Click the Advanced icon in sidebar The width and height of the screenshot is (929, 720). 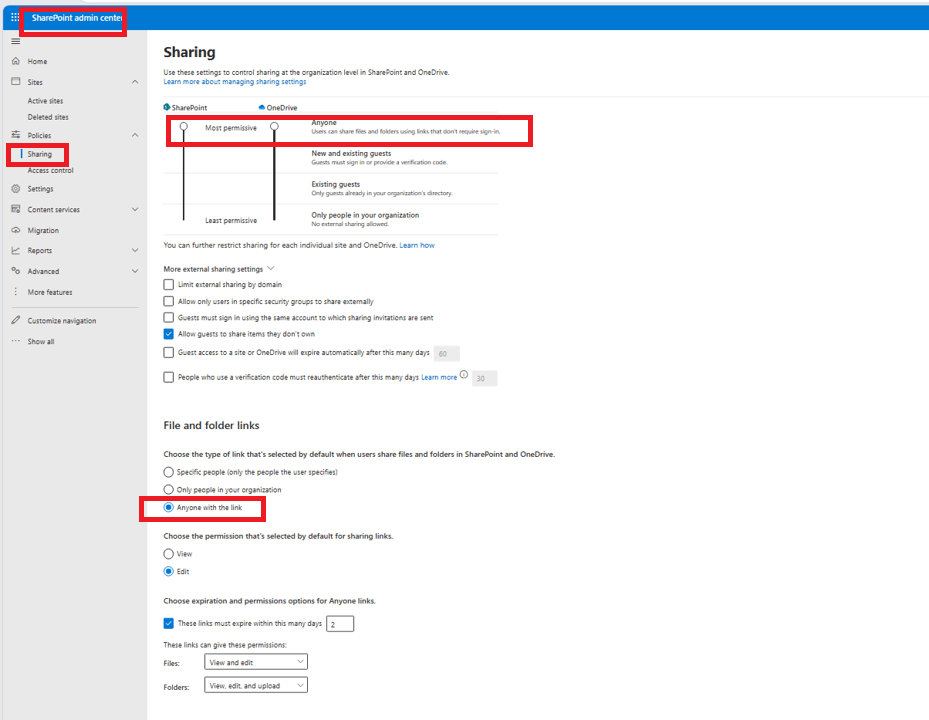(x=15, y=271)
